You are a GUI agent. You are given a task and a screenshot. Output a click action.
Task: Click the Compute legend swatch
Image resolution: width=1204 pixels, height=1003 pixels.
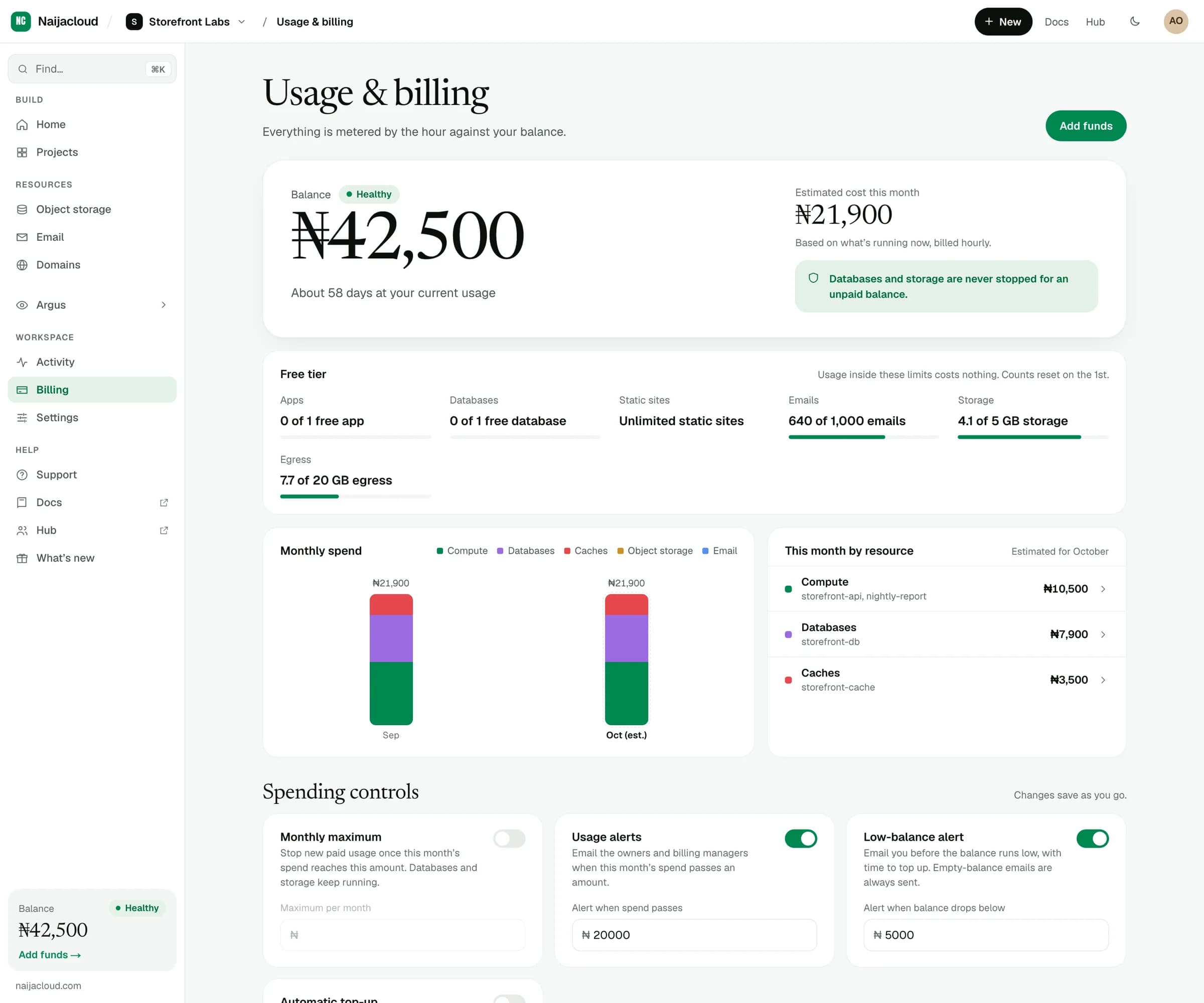[x=440, y=551]
